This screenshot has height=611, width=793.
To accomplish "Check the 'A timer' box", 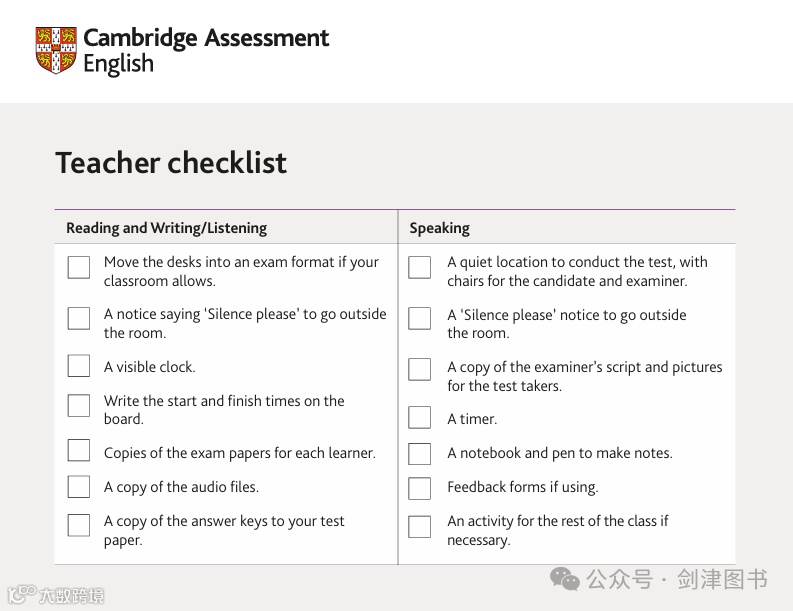I will point(420,418).
